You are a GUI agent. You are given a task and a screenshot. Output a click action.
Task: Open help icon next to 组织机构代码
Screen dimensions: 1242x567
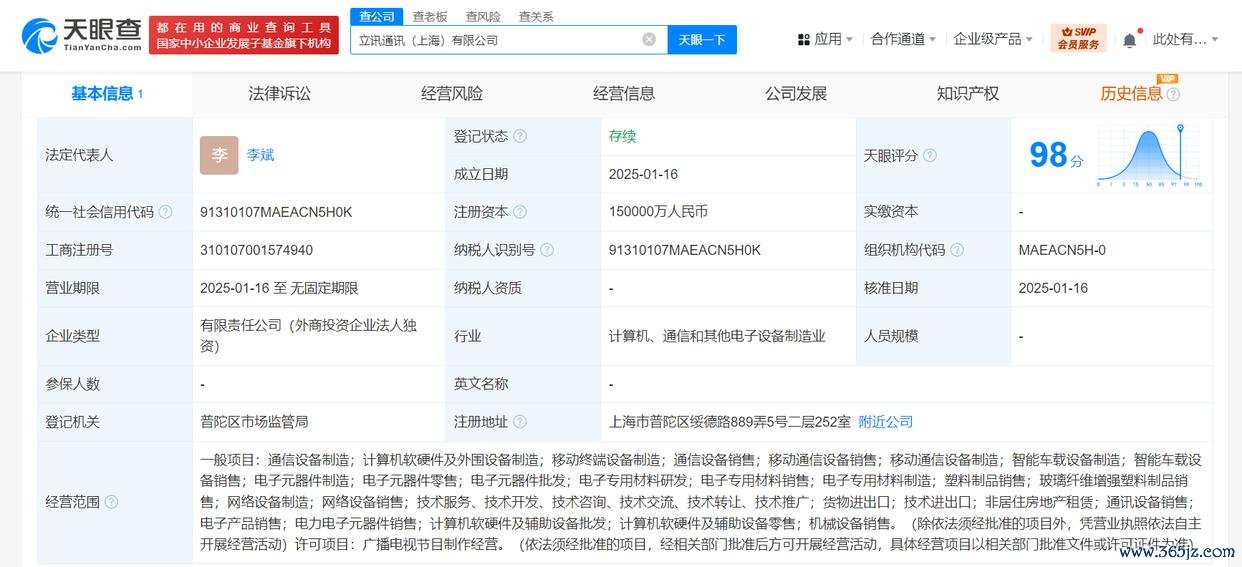957,250
